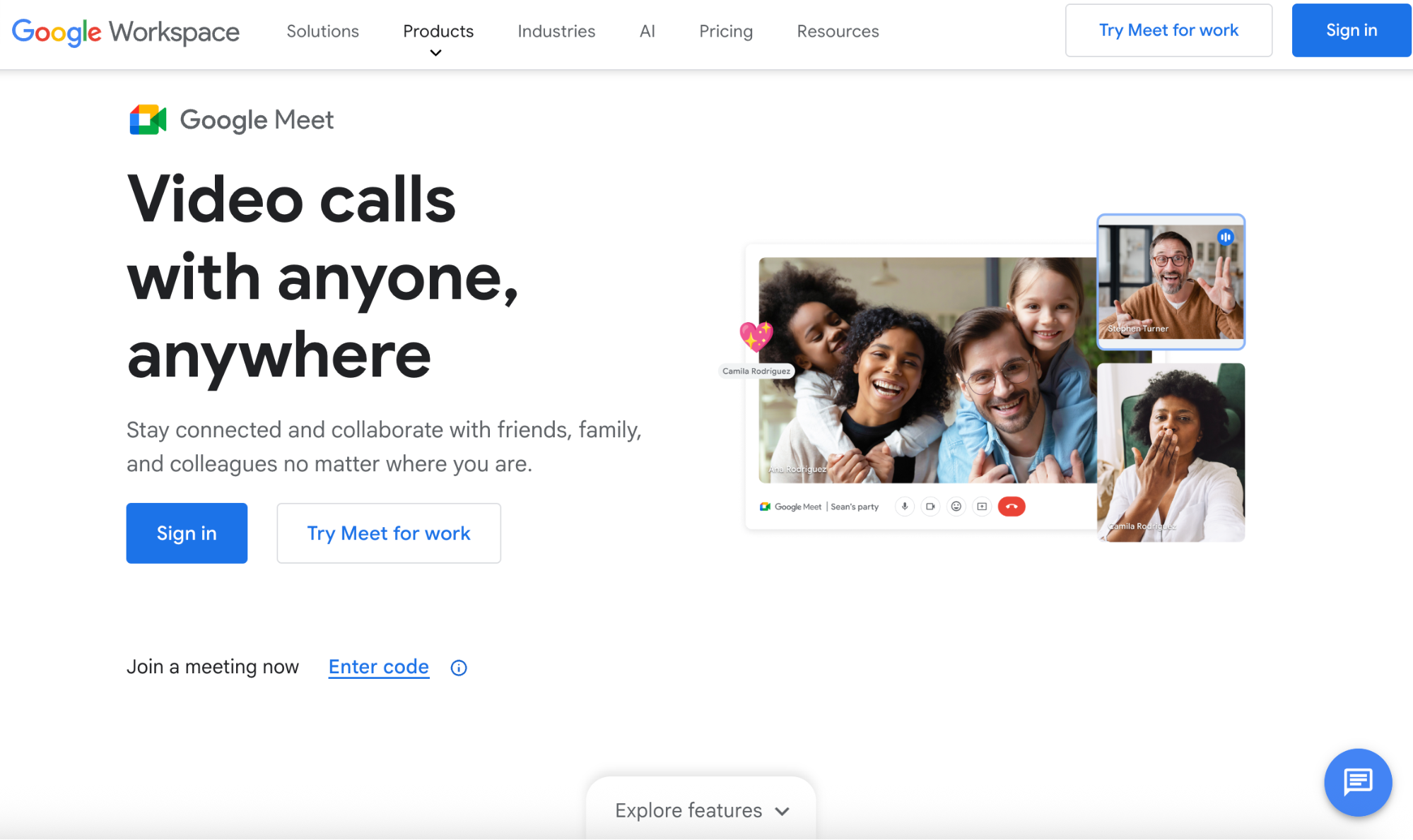The height and width of the screenshot is (840, 1413).
Task: Expand the chevron under Products
Action: pos(437,52)
